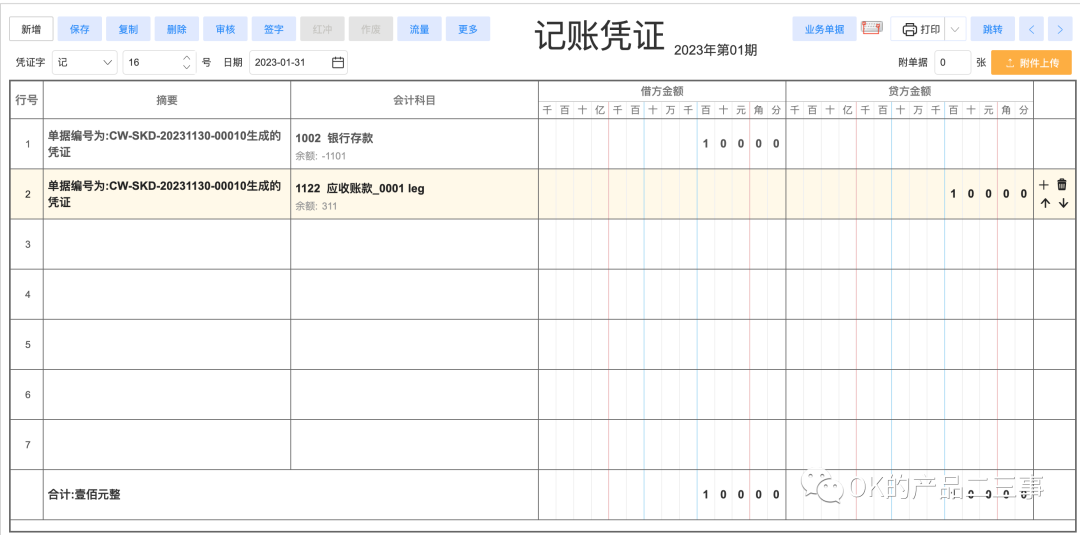Screen dimensions: 1080x535
Task: Click the calendar icon in date field
Action: [x=338, y=62]
